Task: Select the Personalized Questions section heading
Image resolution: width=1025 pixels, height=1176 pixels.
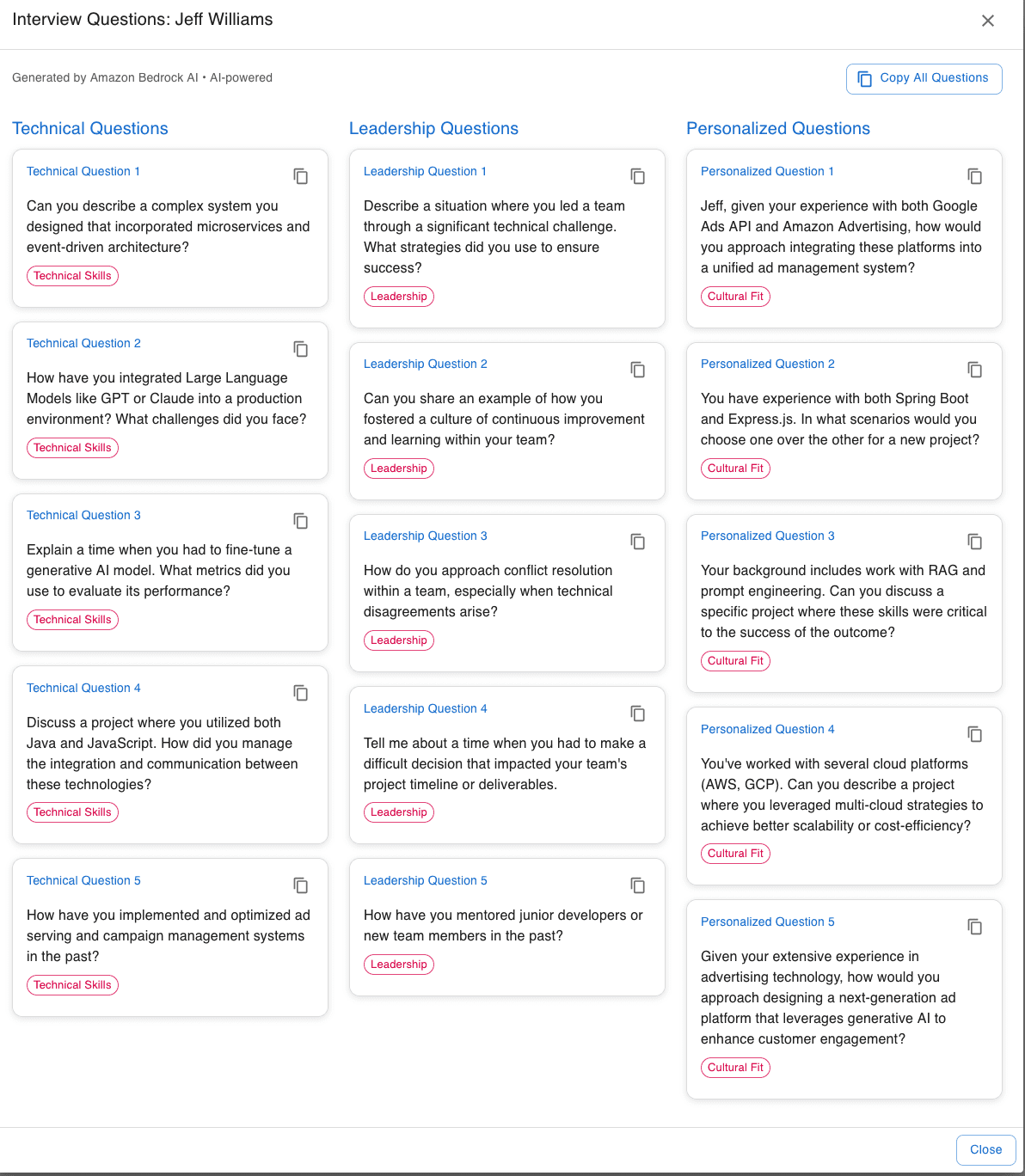Action: pyautogui.click(x=778, y=128)
